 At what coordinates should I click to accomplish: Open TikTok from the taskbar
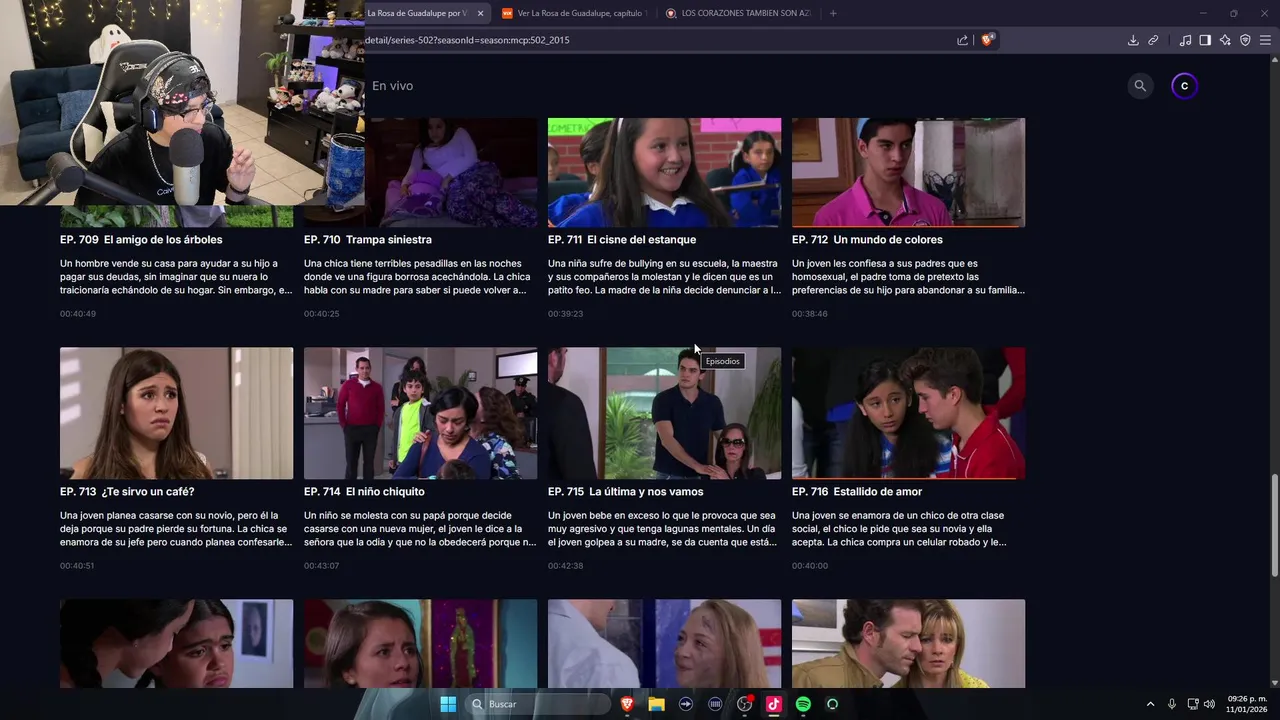(x=773, y=704)
